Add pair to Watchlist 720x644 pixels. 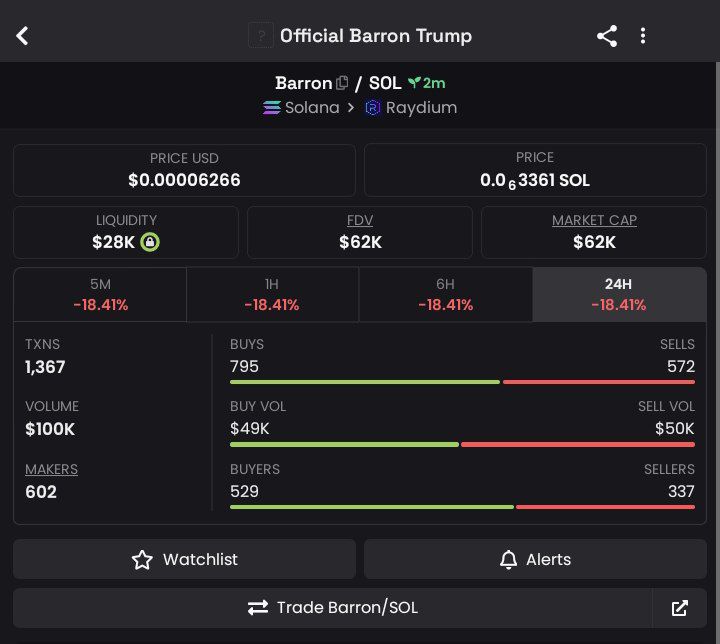184,559
